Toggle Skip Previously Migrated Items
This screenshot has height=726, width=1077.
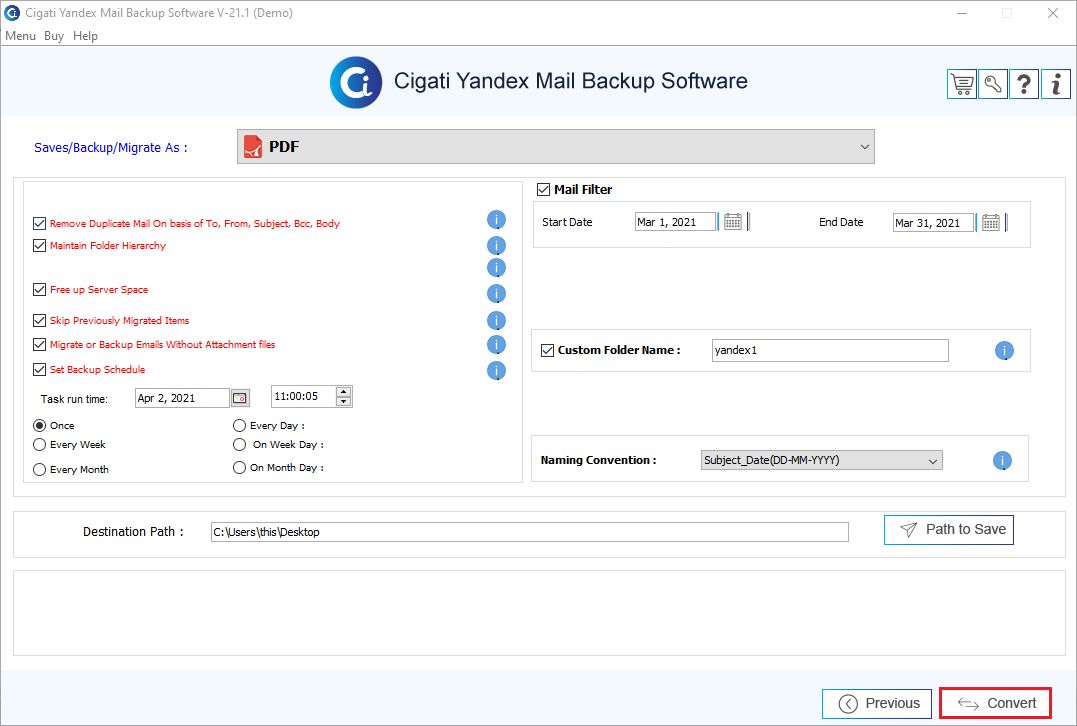40,320
